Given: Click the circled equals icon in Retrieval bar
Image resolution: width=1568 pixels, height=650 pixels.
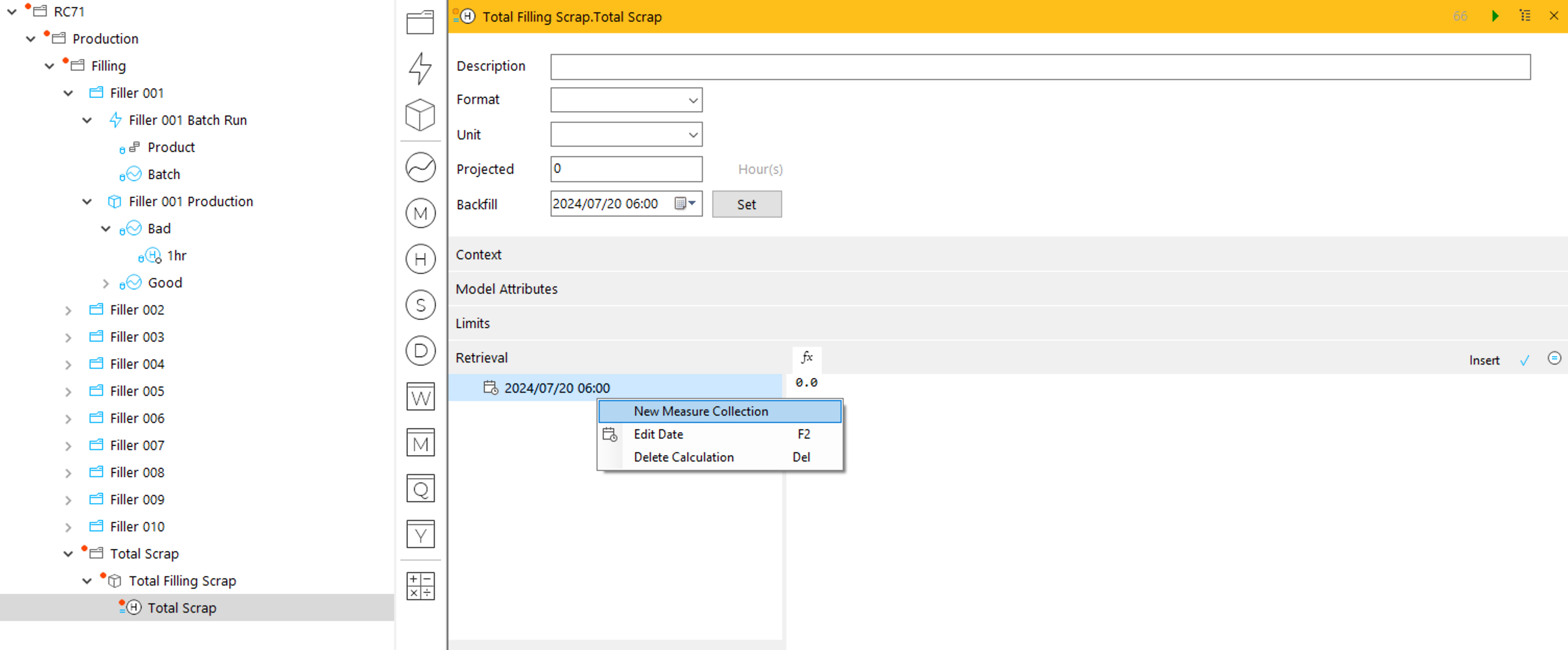Looking at the screenshot, I should pyautogui.click(x=1554, y=358).
